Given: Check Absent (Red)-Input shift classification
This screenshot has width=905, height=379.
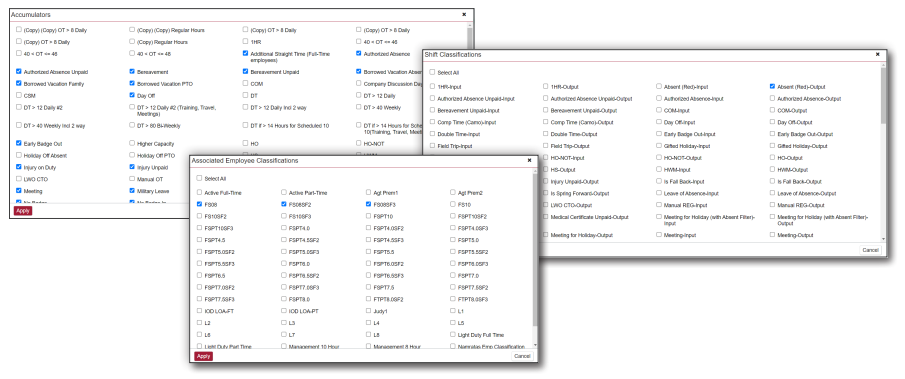Looking at the screenshot, I should (x=659, y=87).
